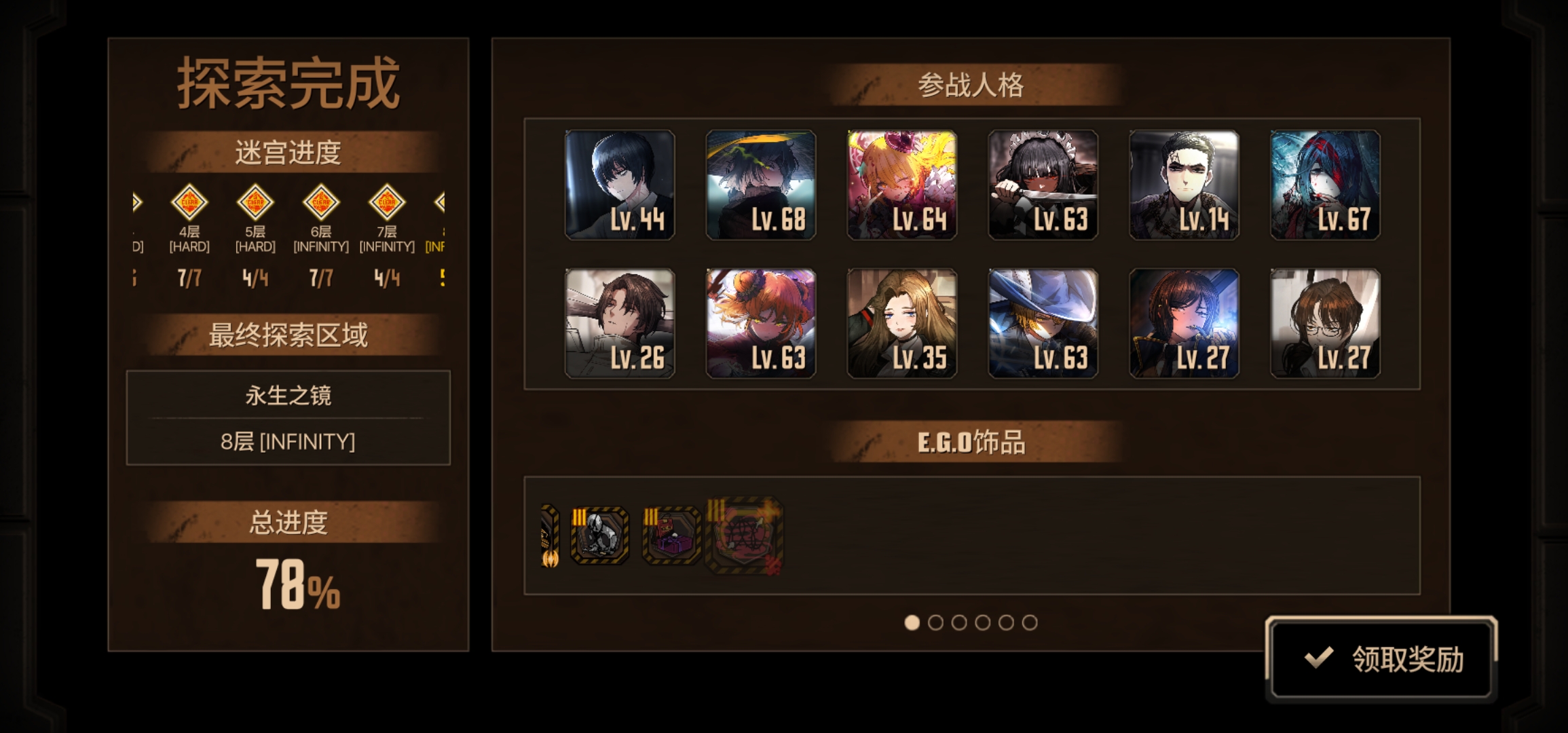This screenshot has width=1568, height=733.
Task: Jump to the last page indicator dot
Action: coord(1030,622)
